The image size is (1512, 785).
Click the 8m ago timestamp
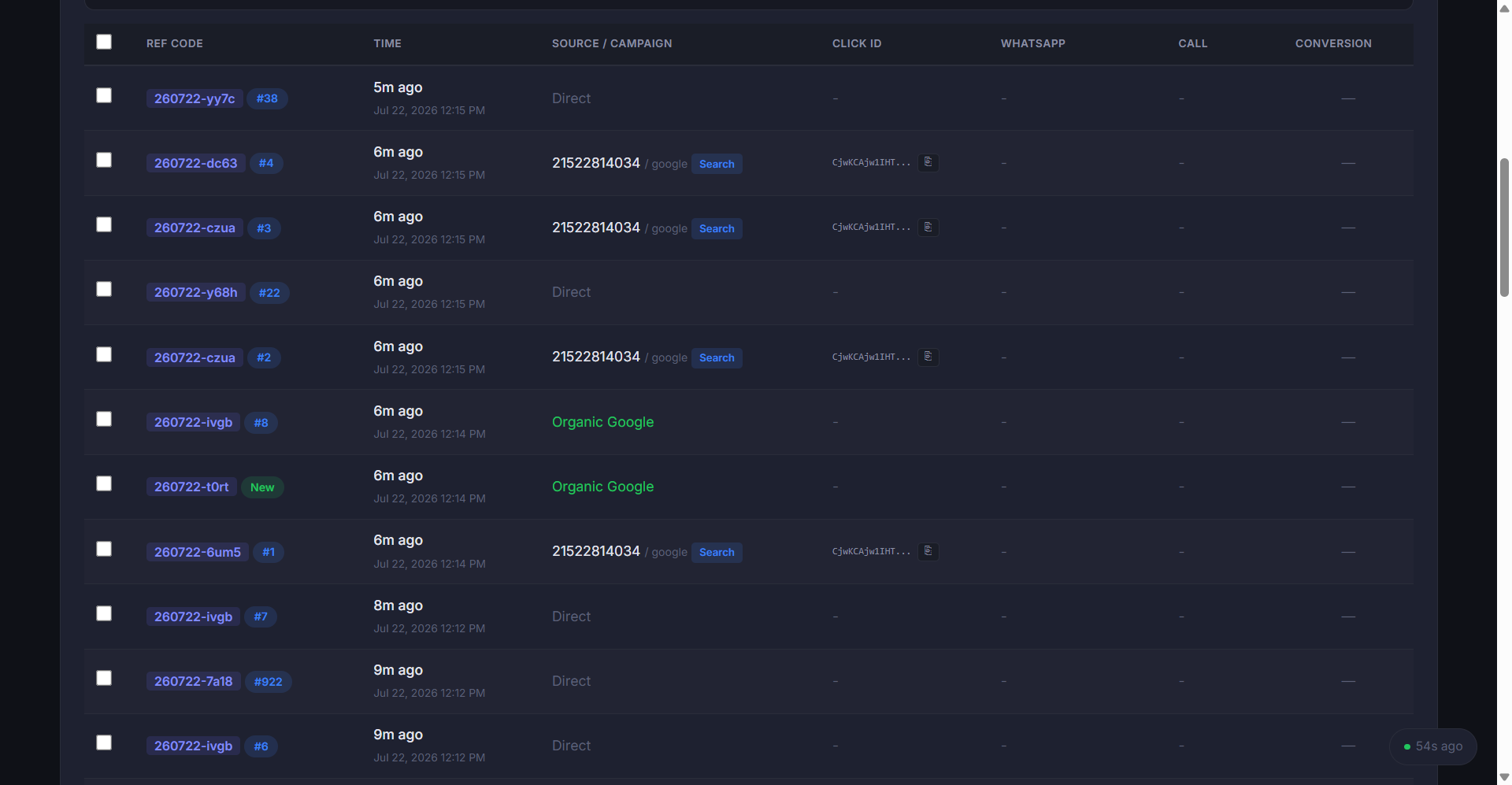tap(398, 605)
